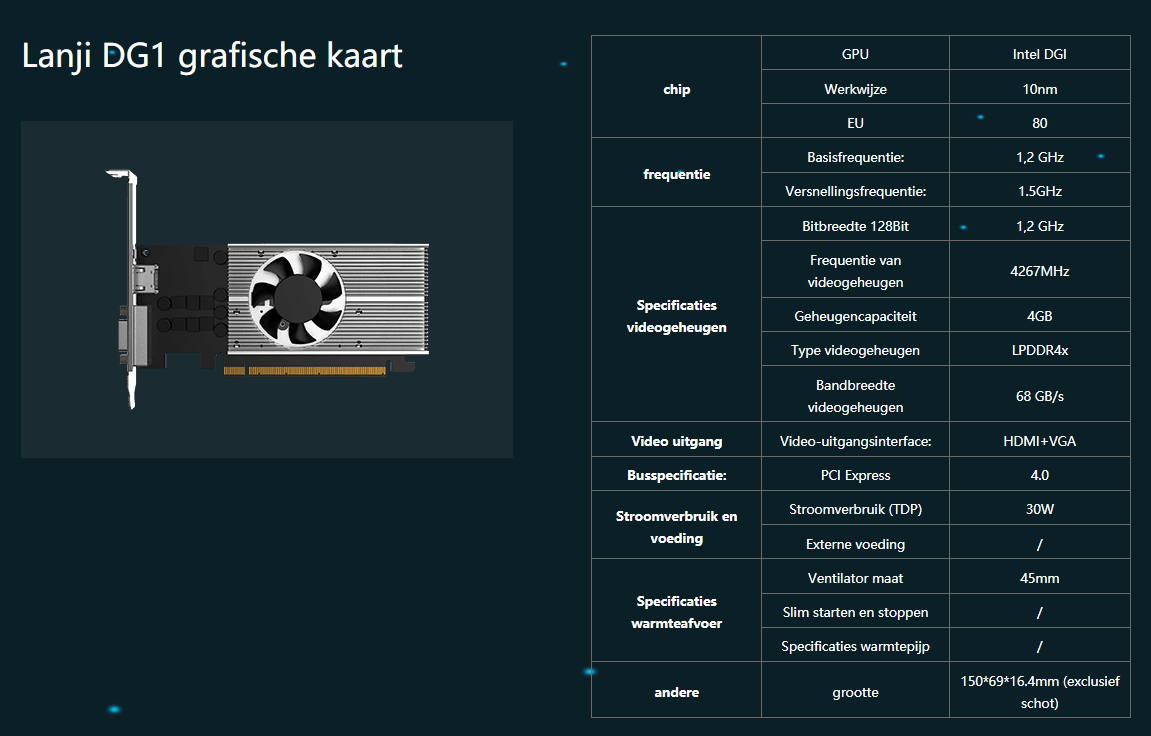
Task: Click the 'Slim starten en stoppen' label
Action: [x=855, y=611]
